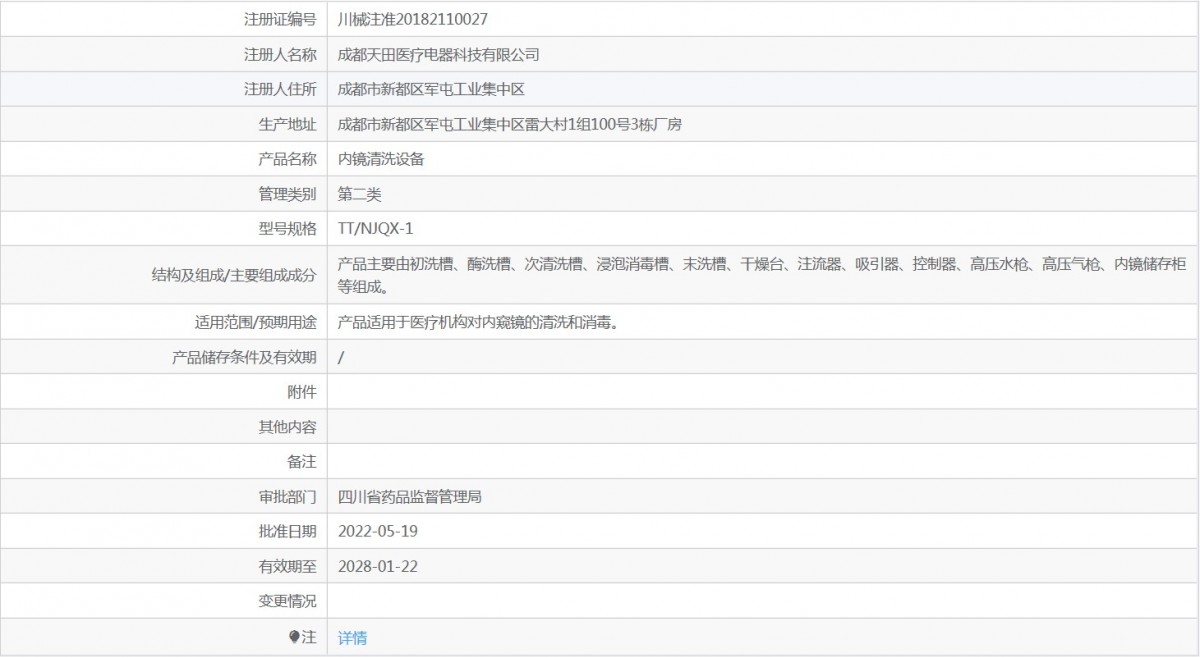Click the 生产地址 label

pyautogui.click(x=287, y=124)
